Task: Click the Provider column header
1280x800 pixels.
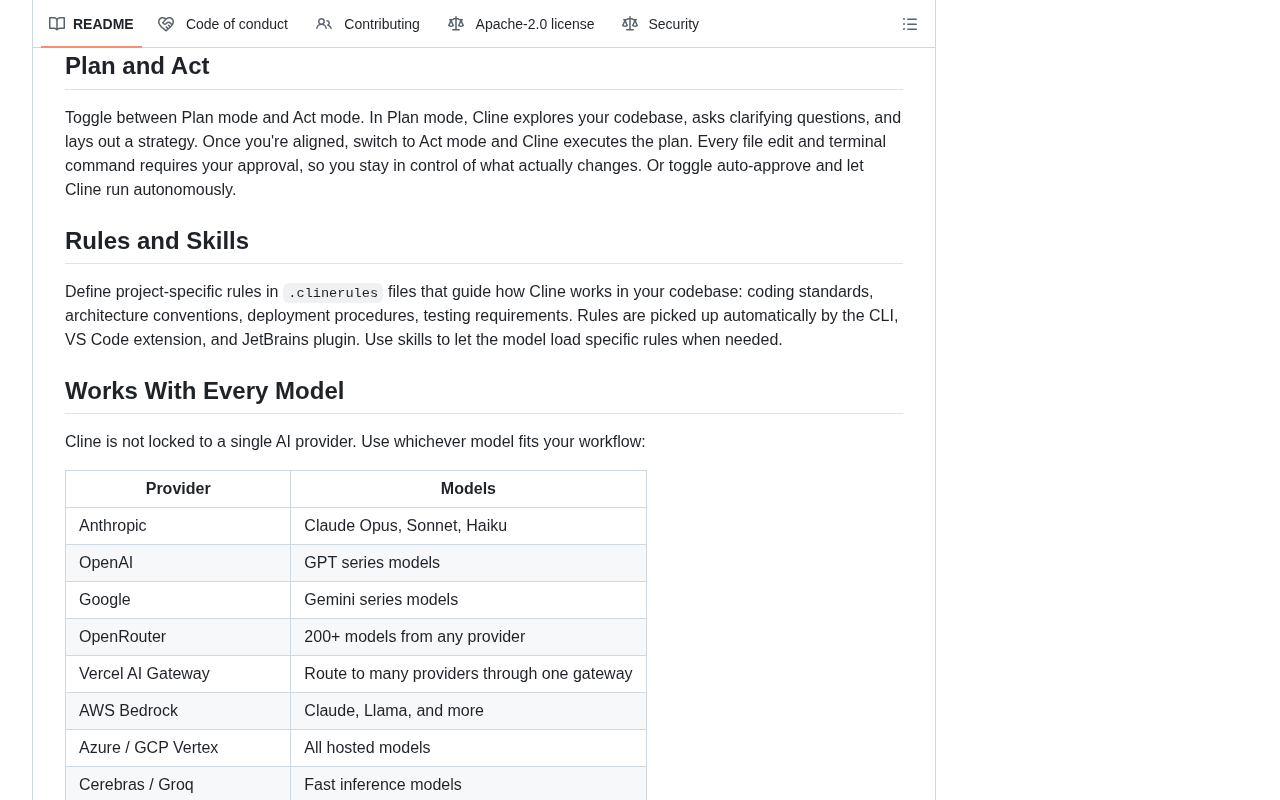Action: point(178,489)
